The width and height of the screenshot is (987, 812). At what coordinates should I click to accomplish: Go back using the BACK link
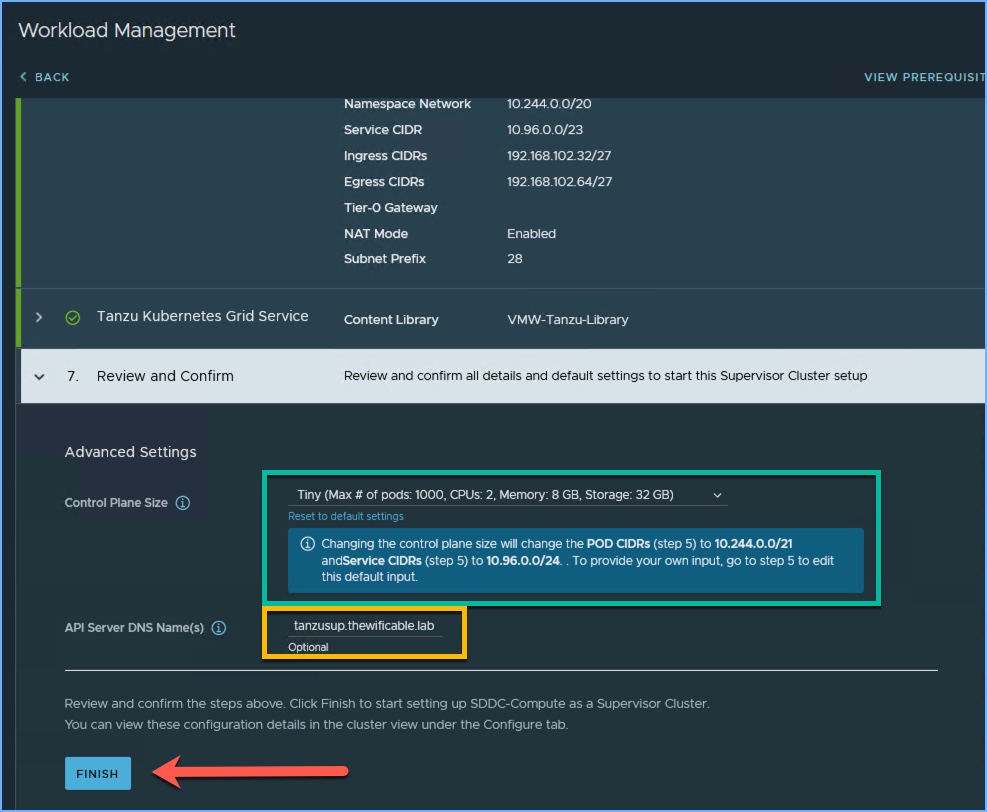[x=52, y=77]
